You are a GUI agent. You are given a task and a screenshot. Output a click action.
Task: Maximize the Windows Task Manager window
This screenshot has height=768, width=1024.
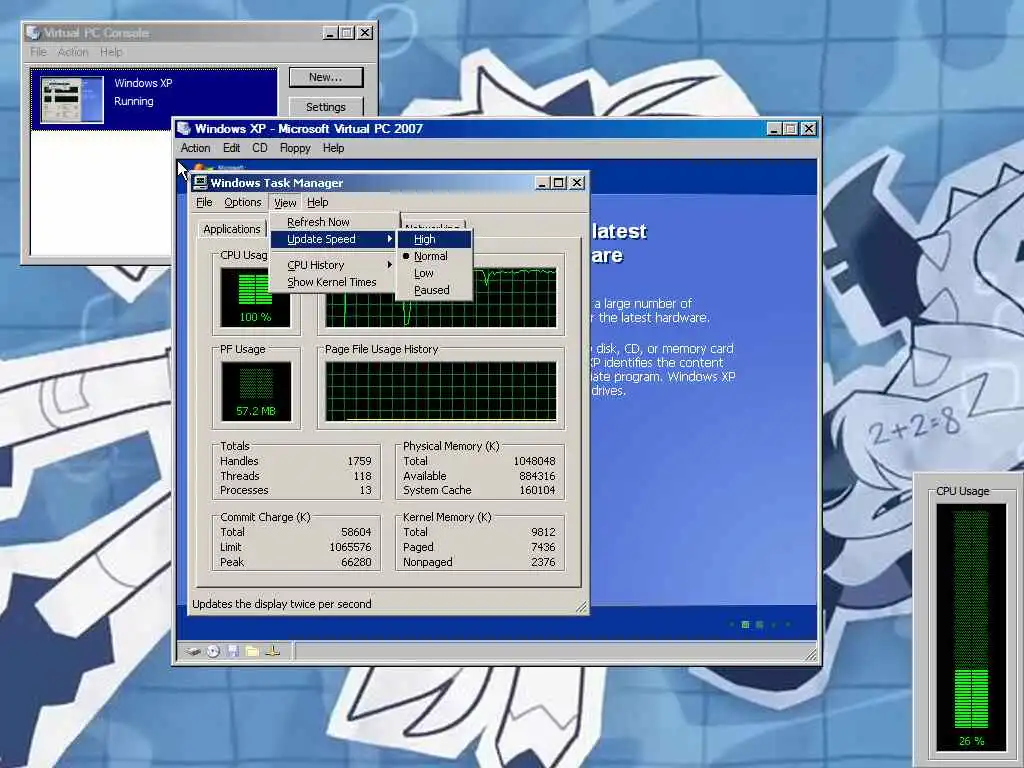click(559, 183)
